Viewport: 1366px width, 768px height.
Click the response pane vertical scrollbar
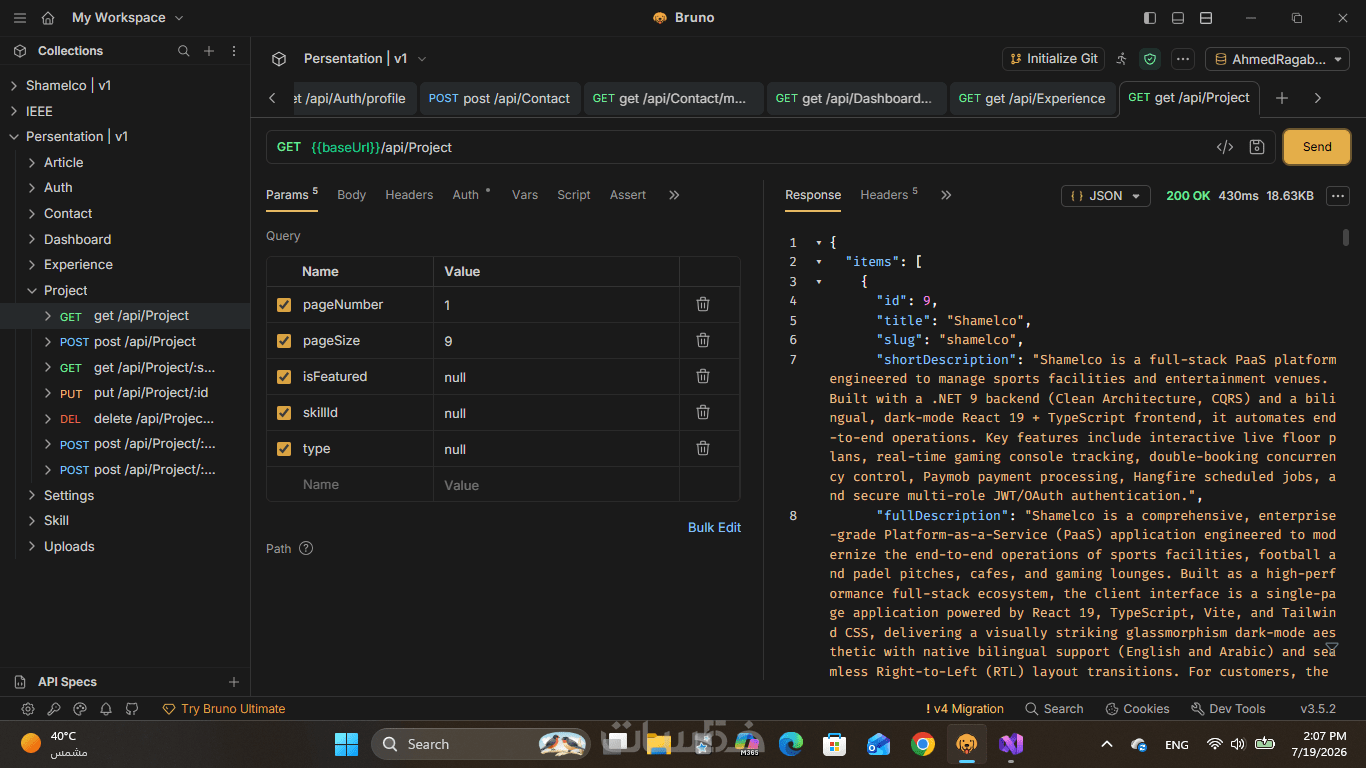1346,237
